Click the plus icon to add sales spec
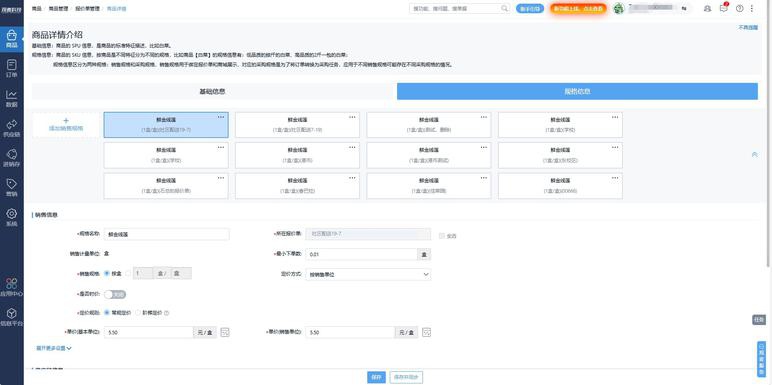772x385 pixels. [66, 121]
